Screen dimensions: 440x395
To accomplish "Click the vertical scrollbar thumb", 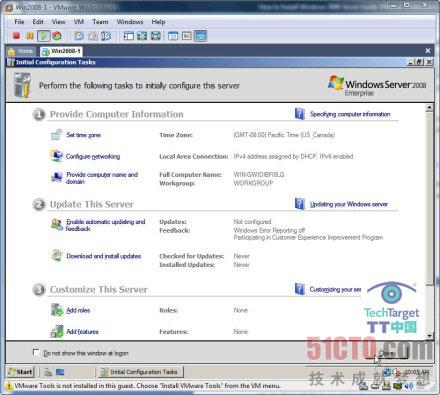I will point(429,199).
